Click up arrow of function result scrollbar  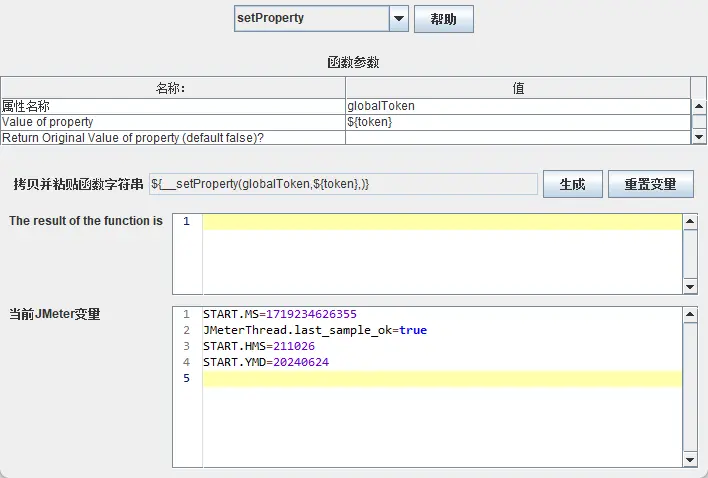(689, 221)
